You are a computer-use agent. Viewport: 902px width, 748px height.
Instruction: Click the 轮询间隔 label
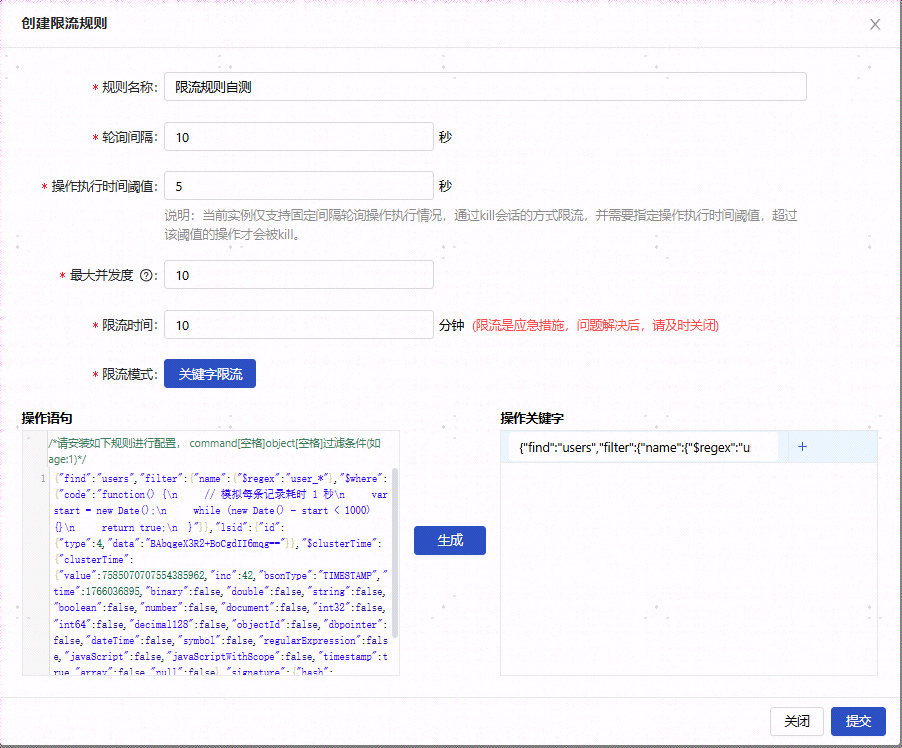tap(129, 137)
